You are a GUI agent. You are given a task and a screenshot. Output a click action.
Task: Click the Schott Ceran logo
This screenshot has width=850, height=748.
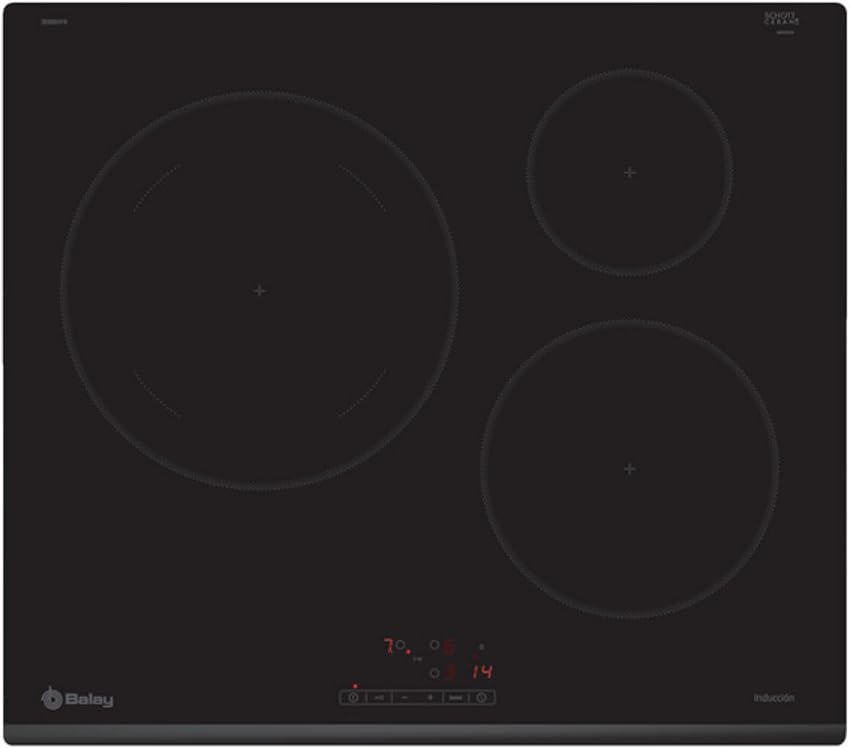(782, 20)
